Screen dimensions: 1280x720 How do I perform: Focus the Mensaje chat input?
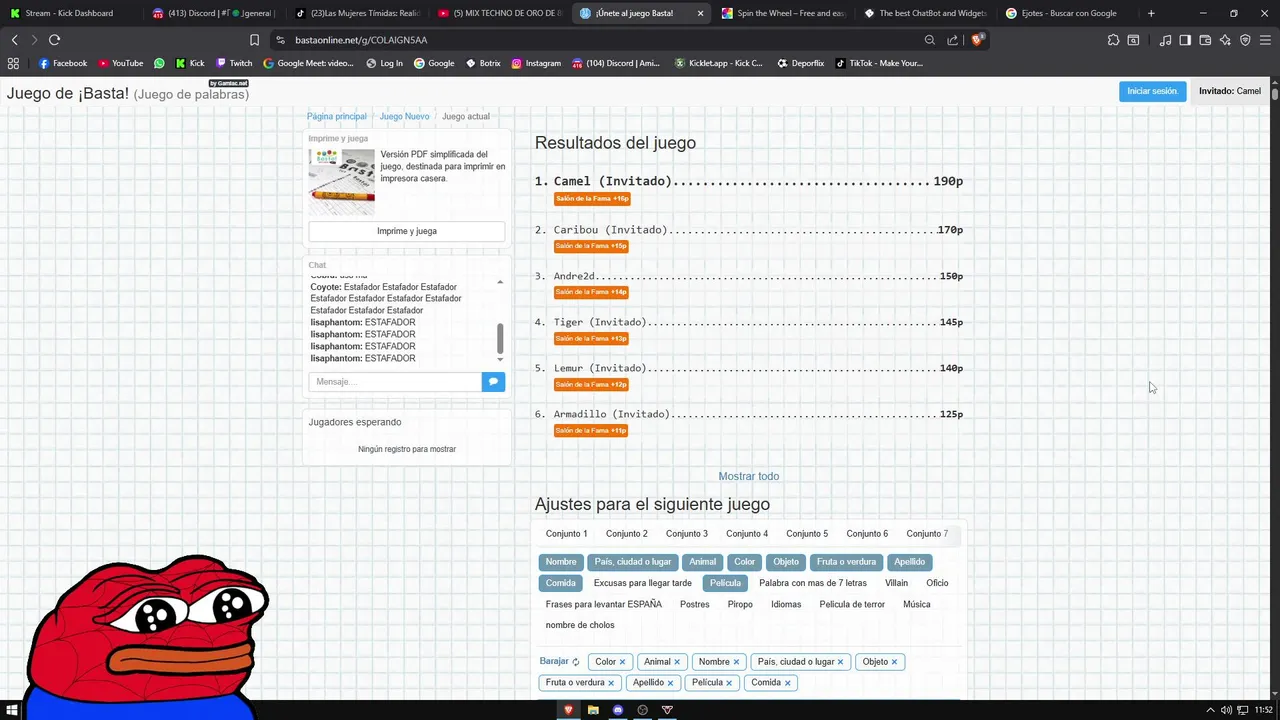395,381
